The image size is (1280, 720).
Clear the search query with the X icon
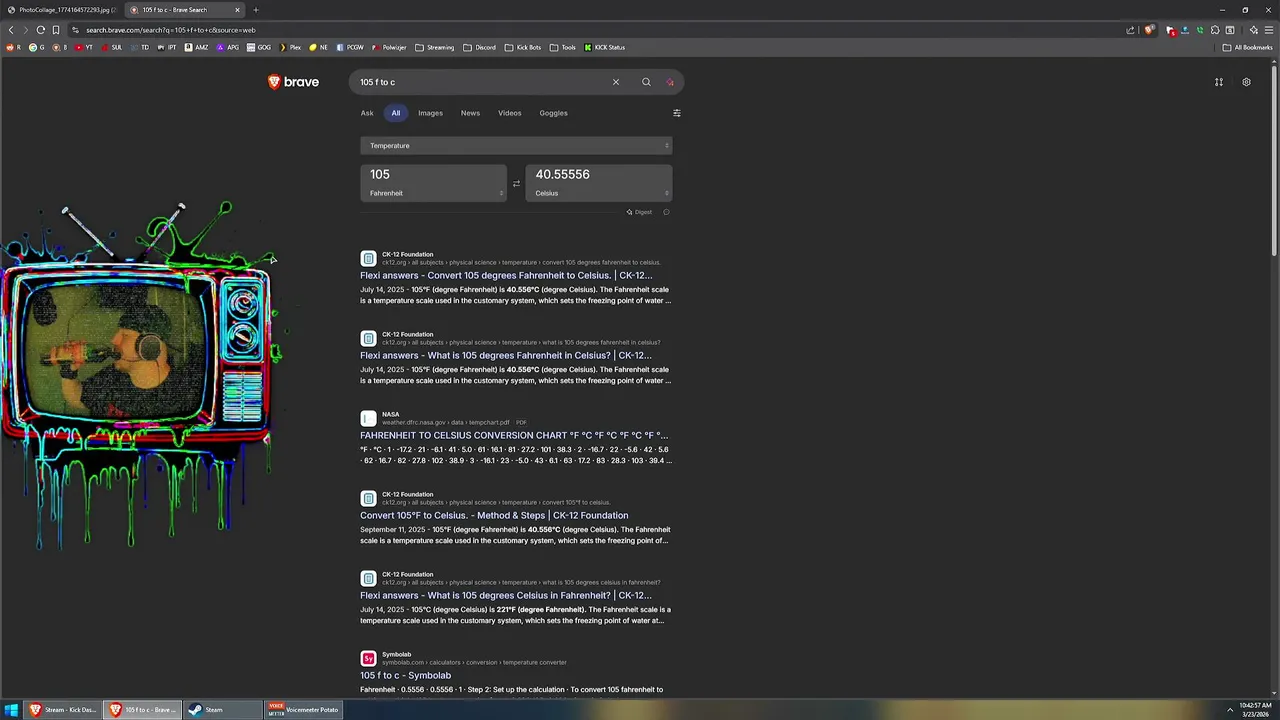[616, 82]
